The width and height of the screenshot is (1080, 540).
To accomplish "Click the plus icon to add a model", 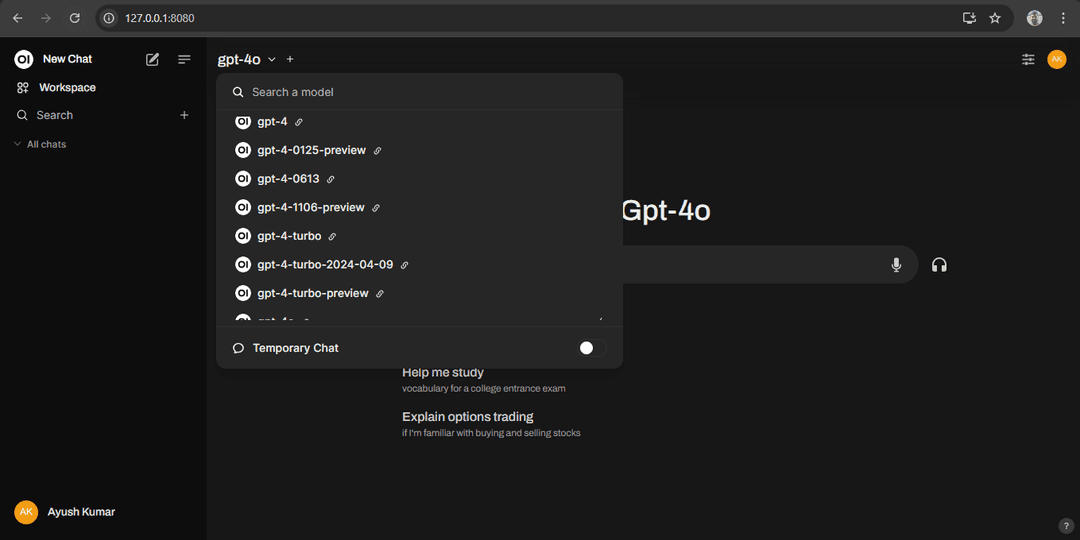I will coord(290,60).
